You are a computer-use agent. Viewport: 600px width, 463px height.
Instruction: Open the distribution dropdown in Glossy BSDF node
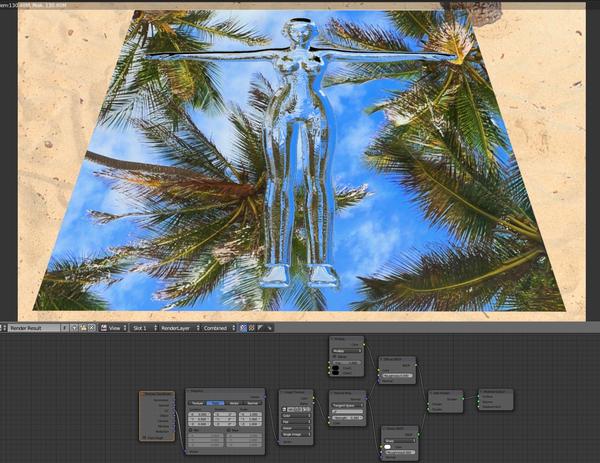(x=400, y=441)
